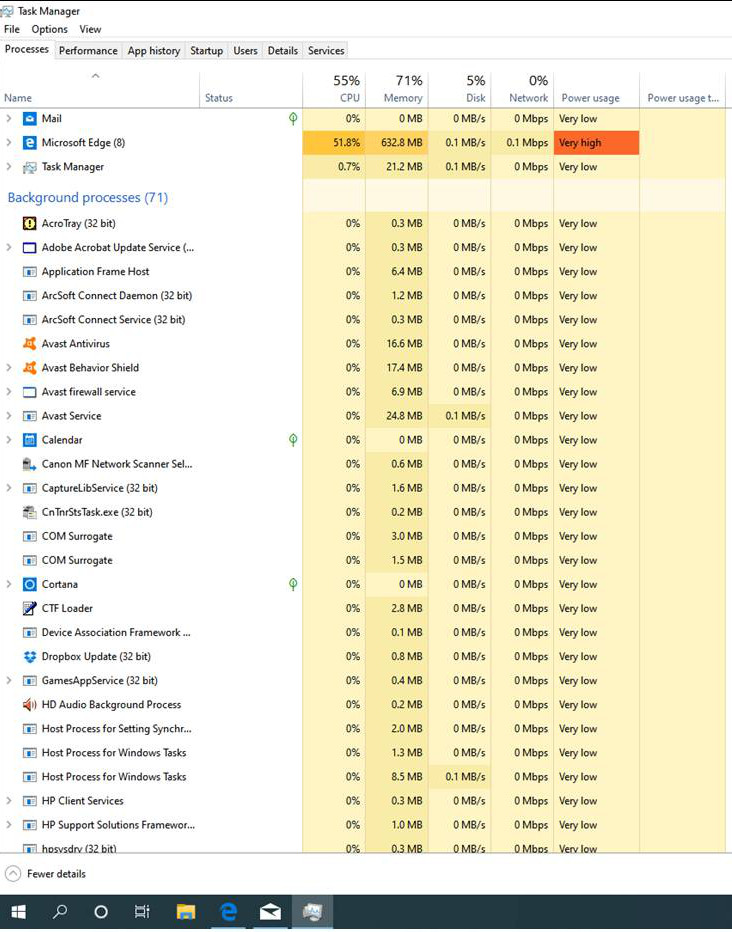
Task: Click the CTF Loader pen icon
Action: click(x=29, y=609)
